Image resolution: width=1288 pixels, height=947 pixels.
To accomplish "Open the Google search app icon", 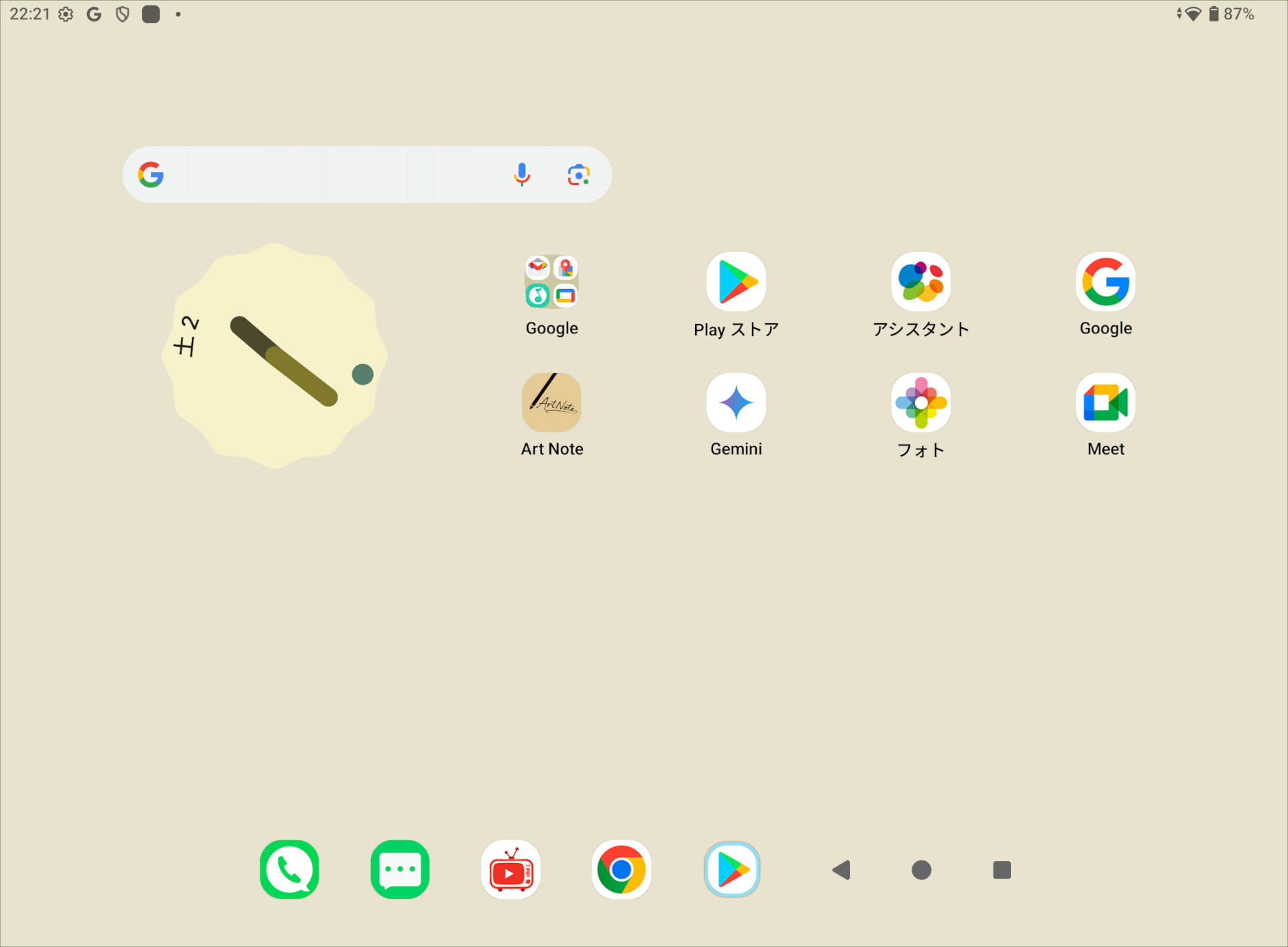I will click(1106, 282).
